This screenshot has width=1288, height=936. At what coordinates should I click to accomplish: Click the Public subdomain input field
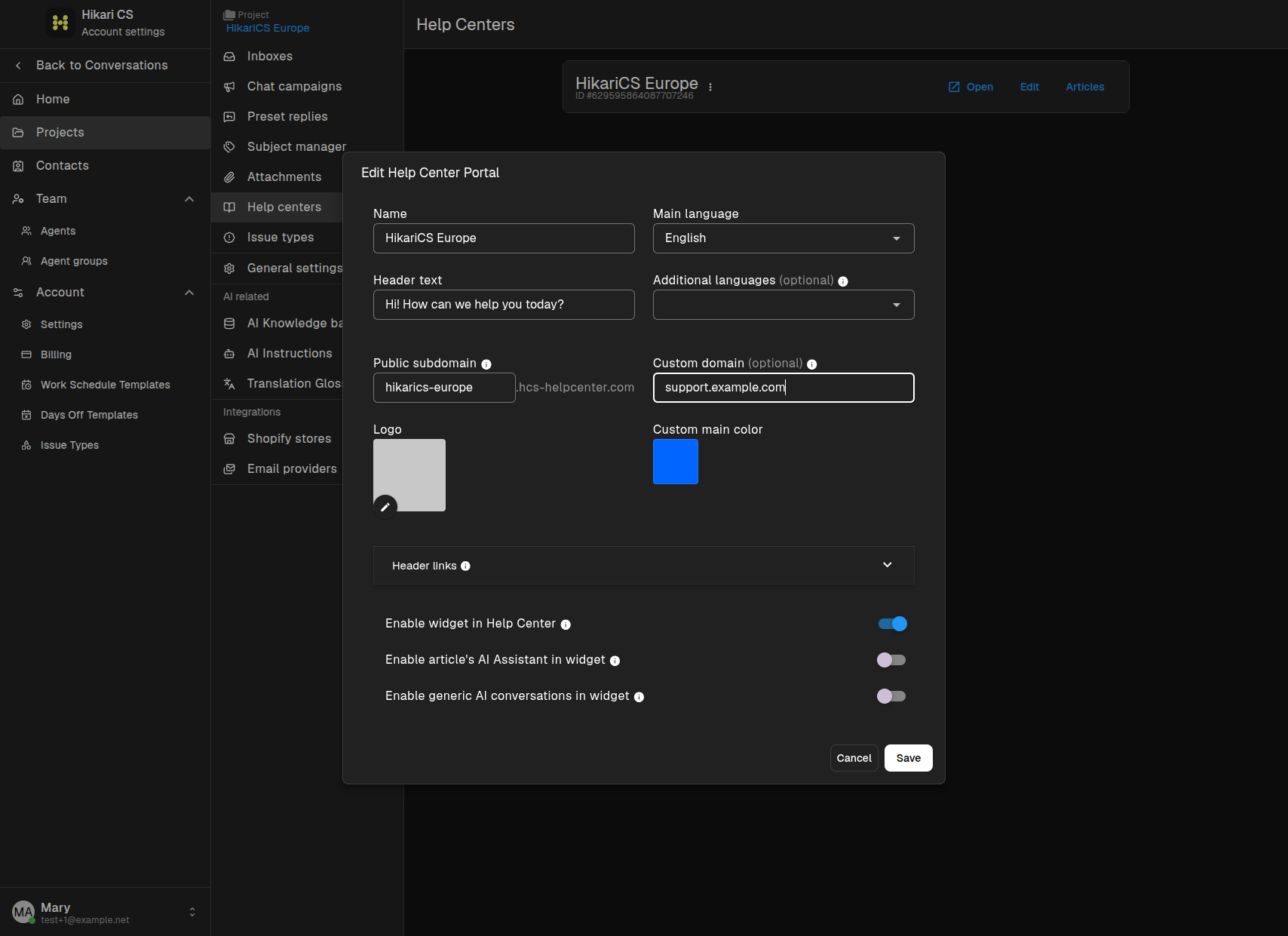click(444, 388)
